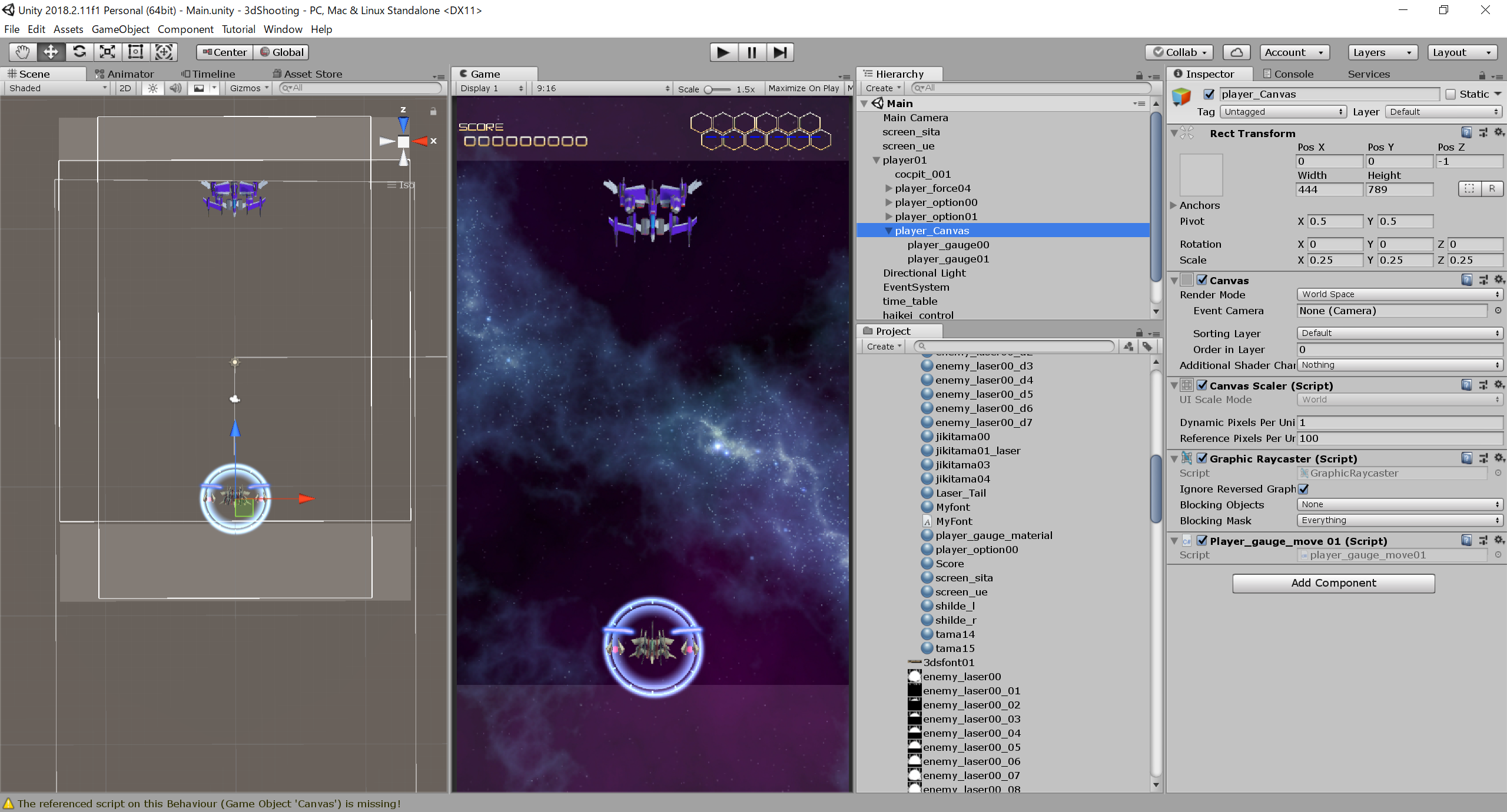Screen dimensions: 1507x812
Task: Select the Scale tool icon
Action: tap(107, 52)
